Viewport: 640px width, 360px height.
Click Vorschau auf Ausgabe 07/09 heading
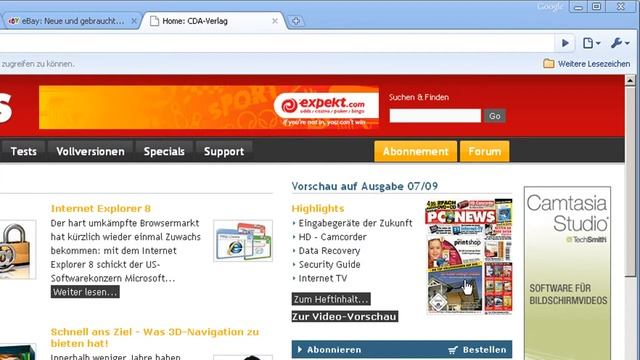[364, 187]
